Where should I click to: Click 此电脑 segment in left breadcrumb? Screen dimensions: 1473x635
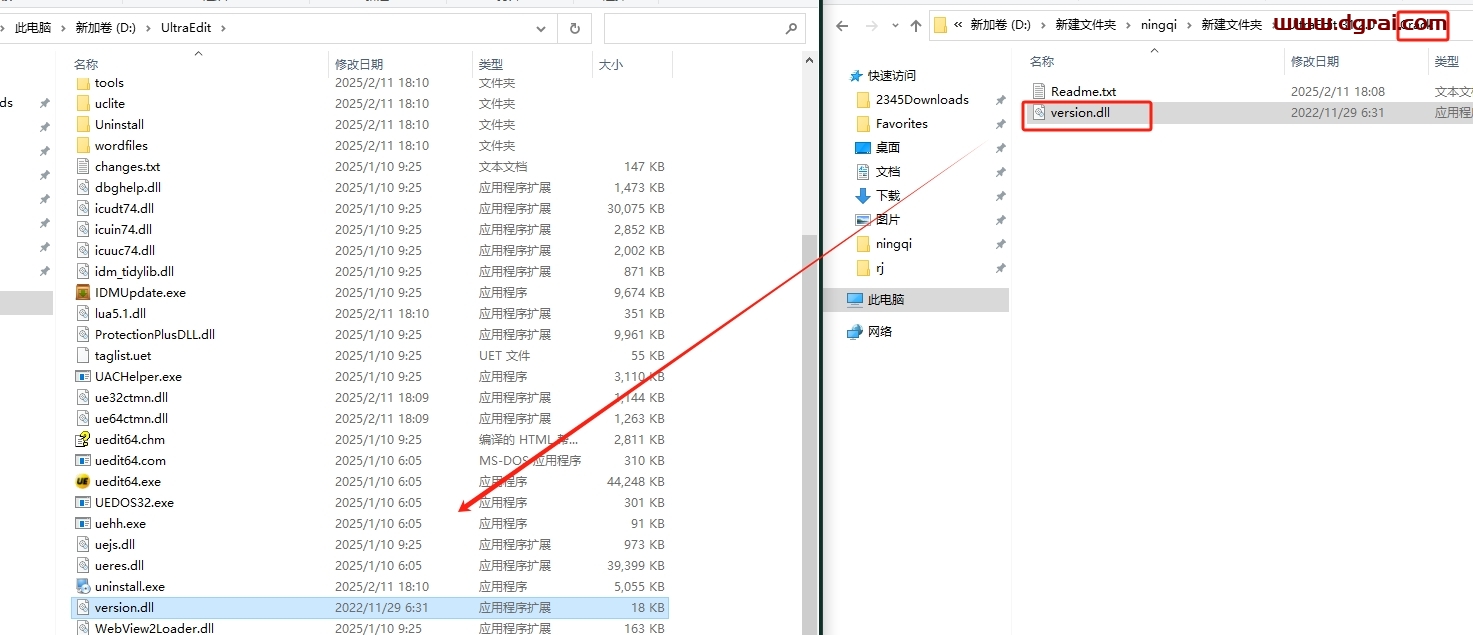[33, 28]
